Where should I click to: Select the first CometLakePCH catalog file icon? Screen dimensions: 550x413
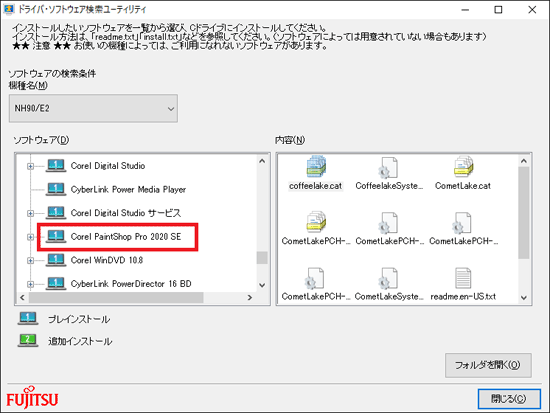coord(316,222)
